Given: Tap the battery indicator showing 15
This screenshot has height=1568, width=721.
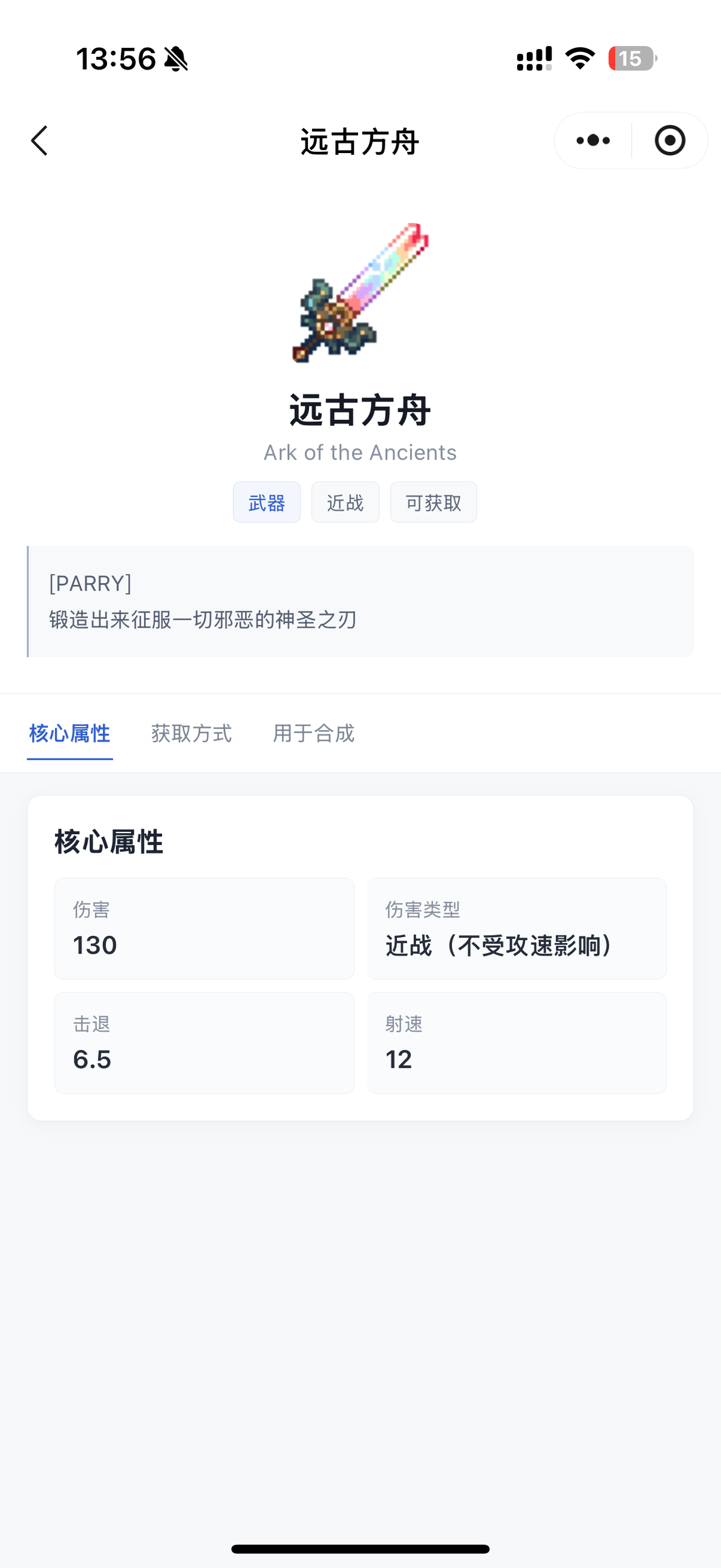Looking at the screenshot, I should [633, 59].
